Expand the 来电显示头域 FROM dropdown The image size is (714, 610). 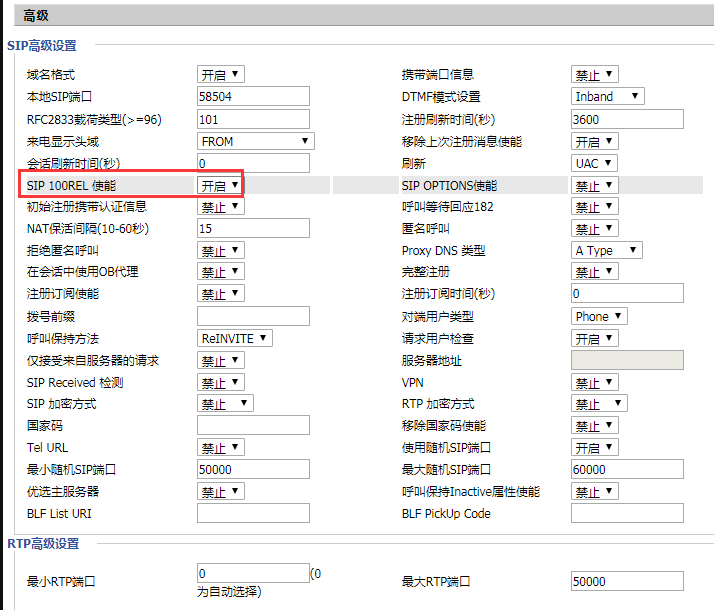coord(256,141)
